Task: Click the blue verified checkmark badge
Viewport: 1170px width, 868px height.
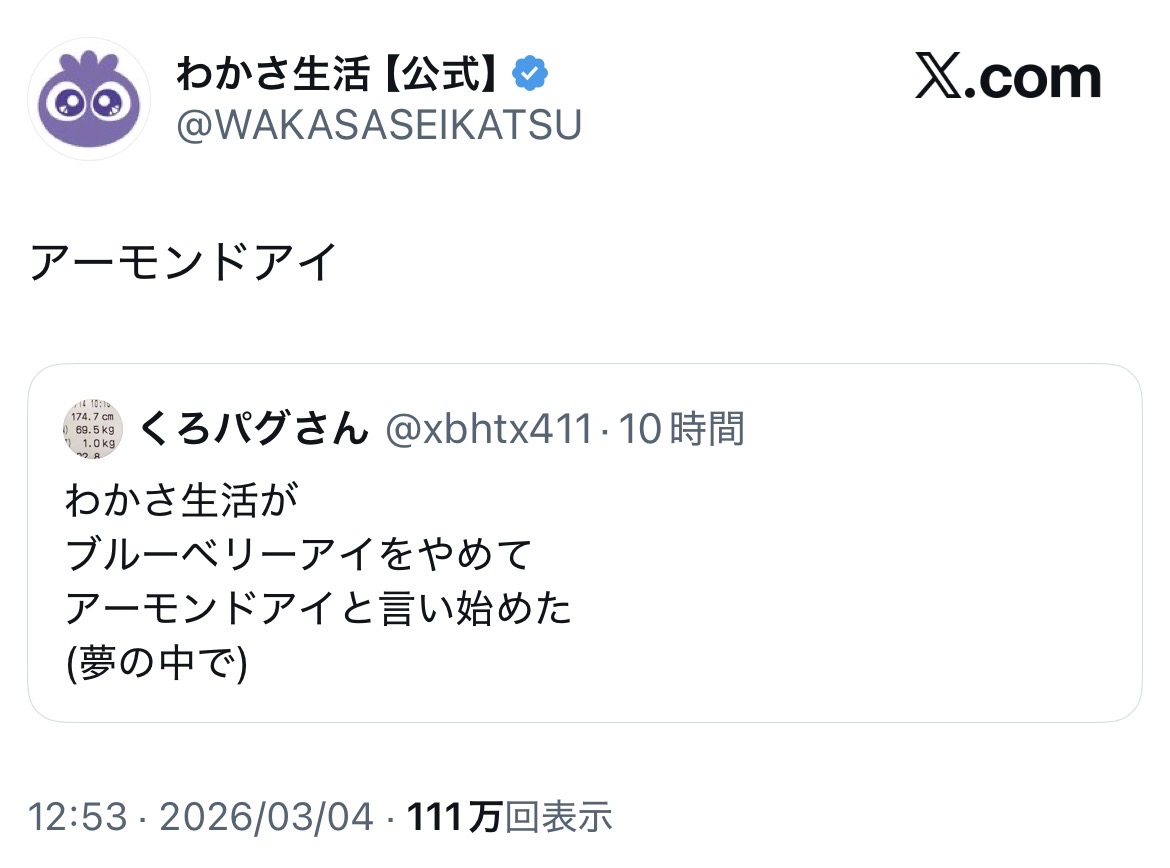Action: (x=531, y=72)
